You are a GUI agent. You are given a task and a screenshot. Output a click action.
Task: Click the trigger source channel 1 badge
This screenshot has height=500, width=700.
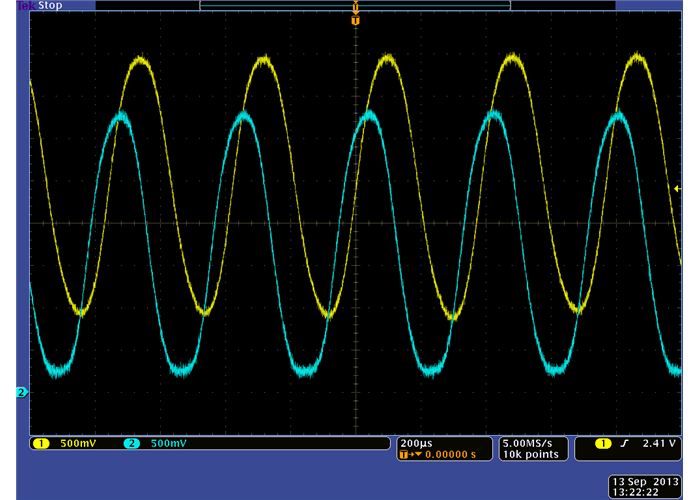coord(603,443)
